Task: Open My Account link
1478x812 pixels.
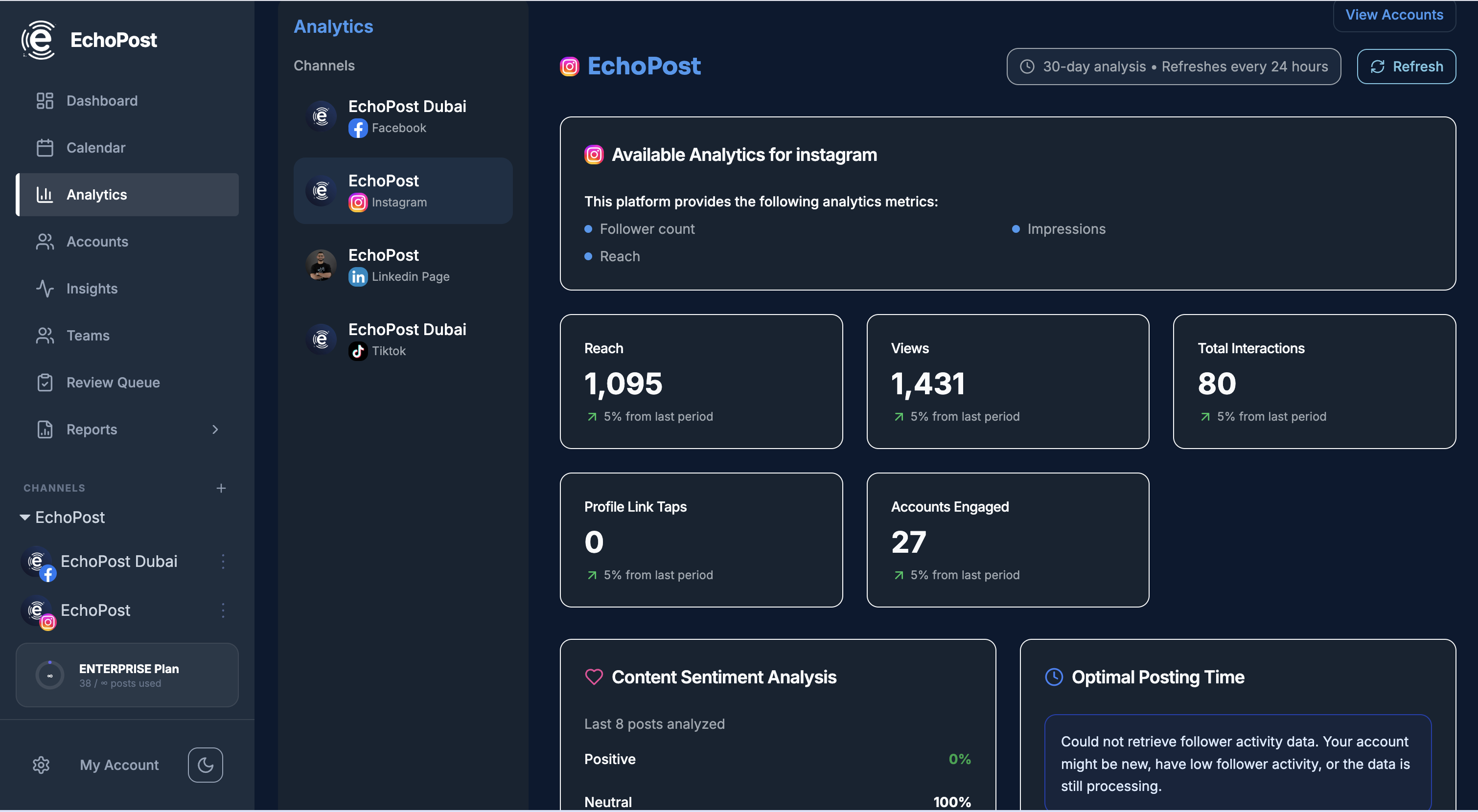Action: (x=119, y=765)
